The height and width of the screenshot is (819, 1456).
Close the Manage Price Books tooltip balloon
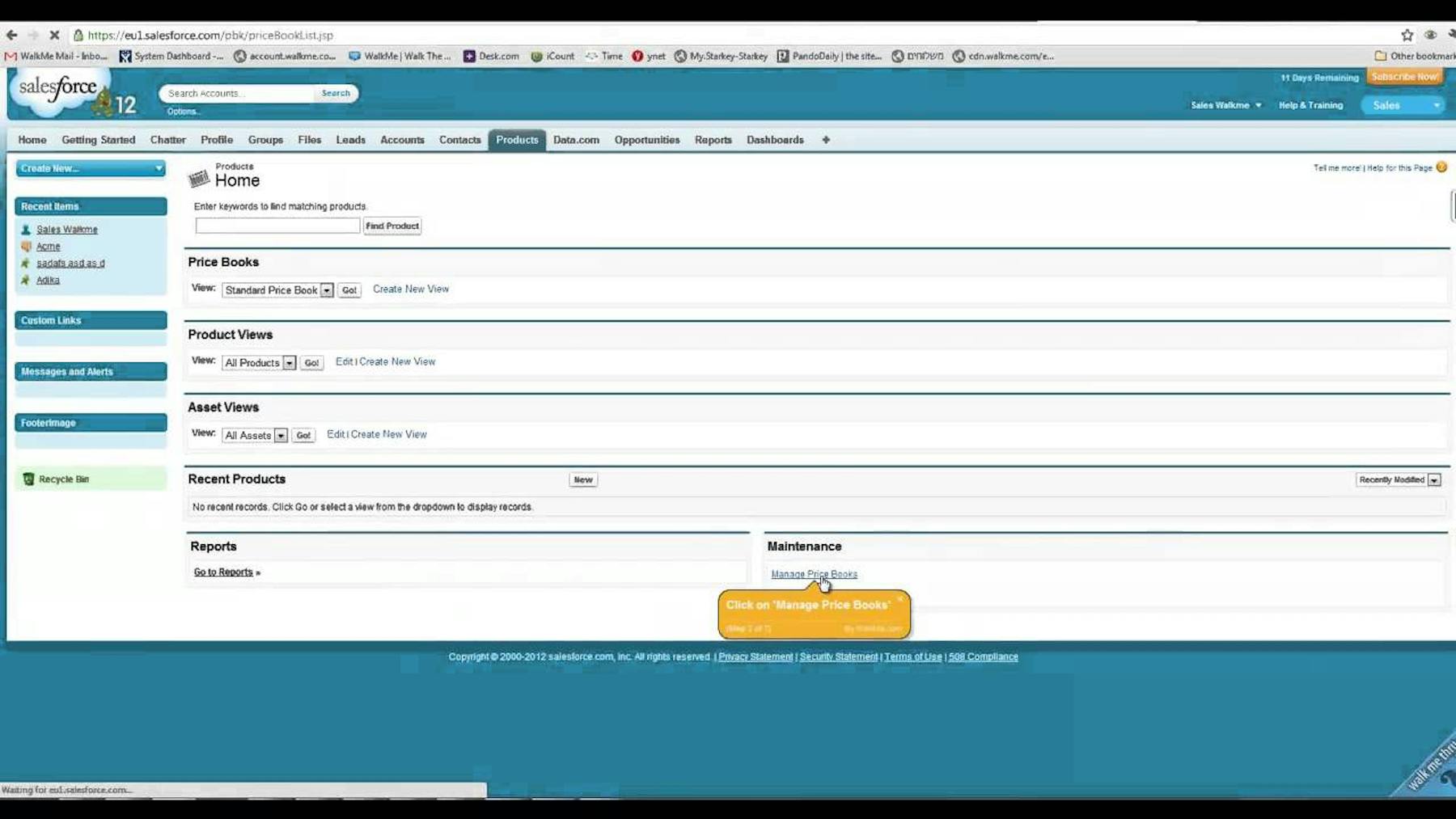(899, 599)
